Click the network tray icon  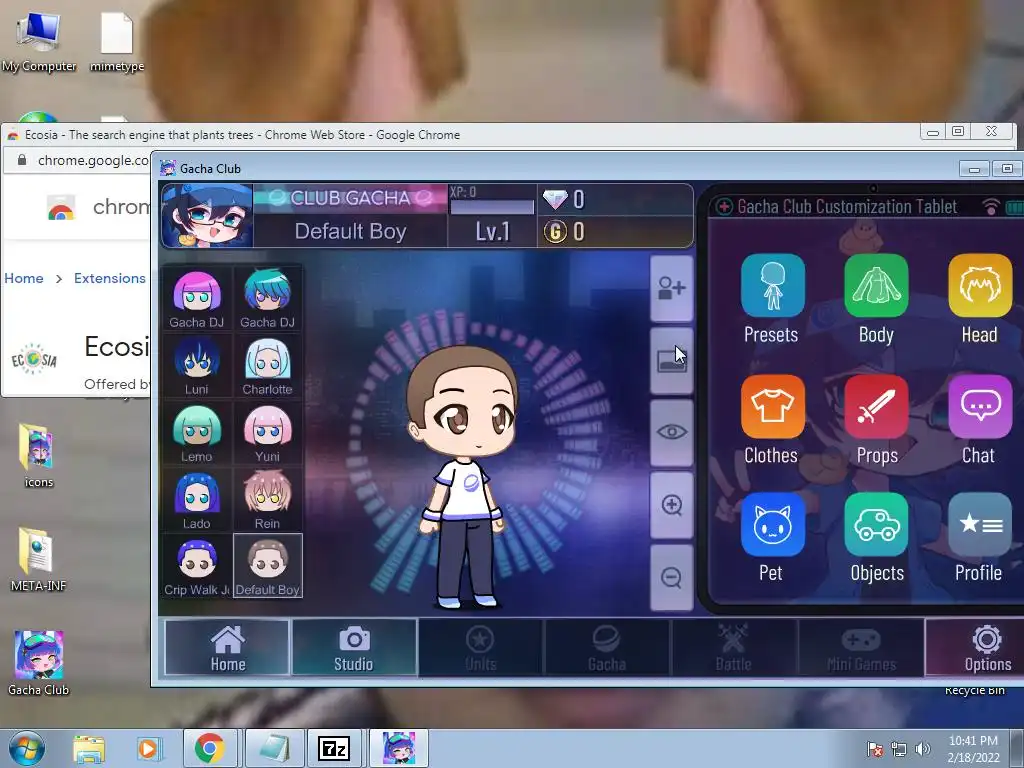899,749
